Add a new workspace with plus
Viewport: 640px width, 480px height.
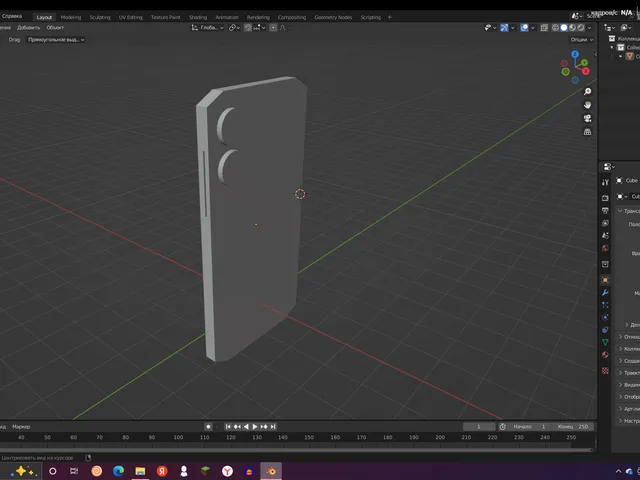point(389,17)
